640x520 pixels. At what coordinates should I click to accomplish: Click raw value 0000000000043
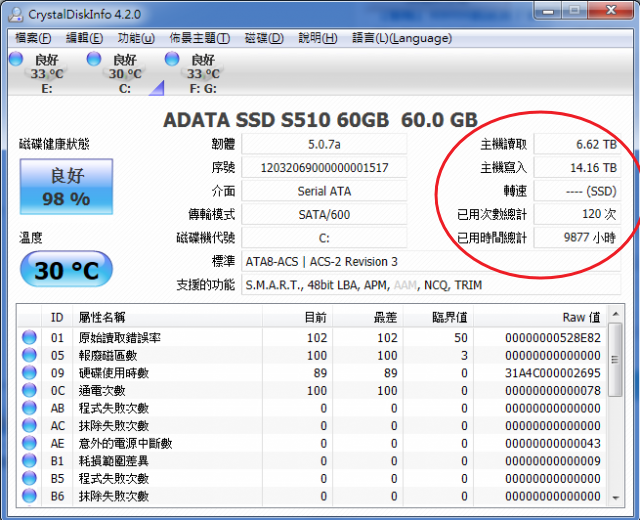553,443
